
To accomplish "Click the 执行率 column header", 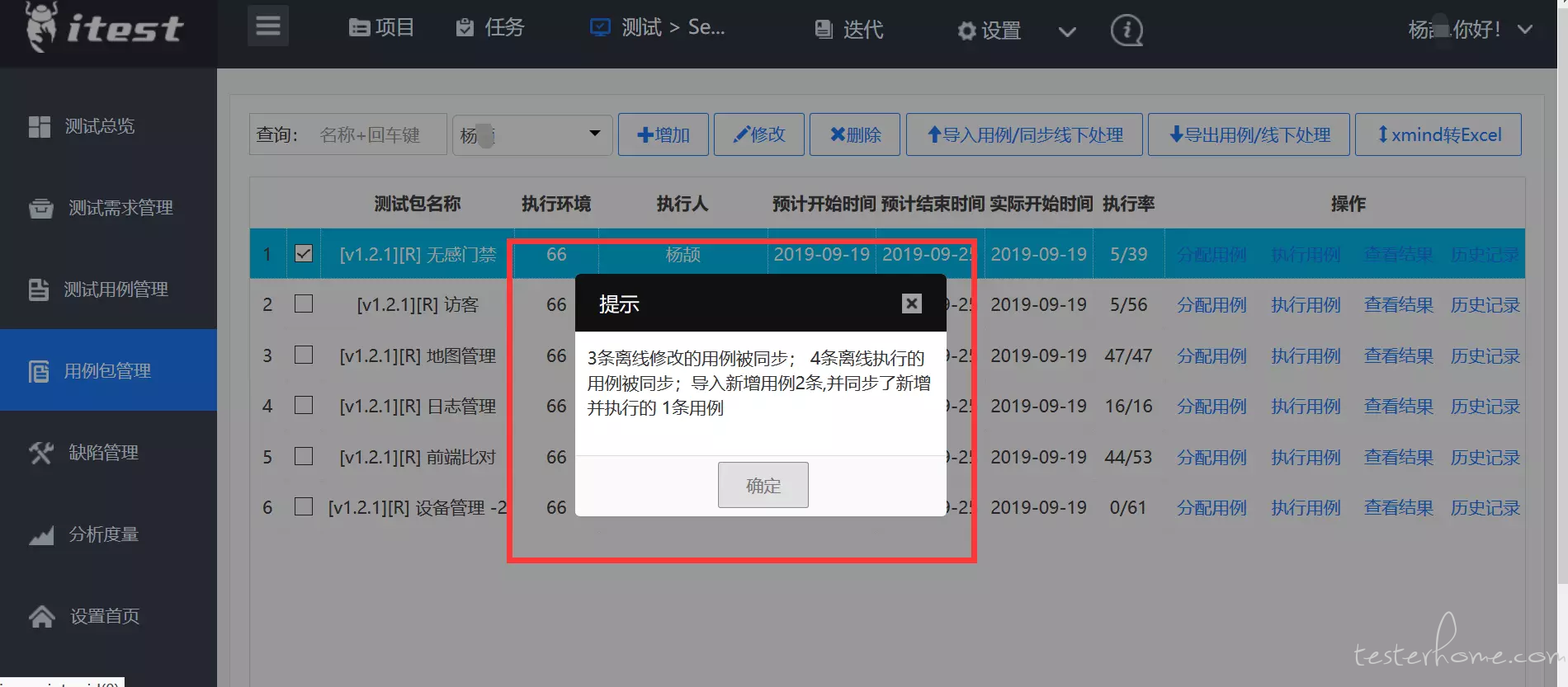I will [x=1128, y=204].
